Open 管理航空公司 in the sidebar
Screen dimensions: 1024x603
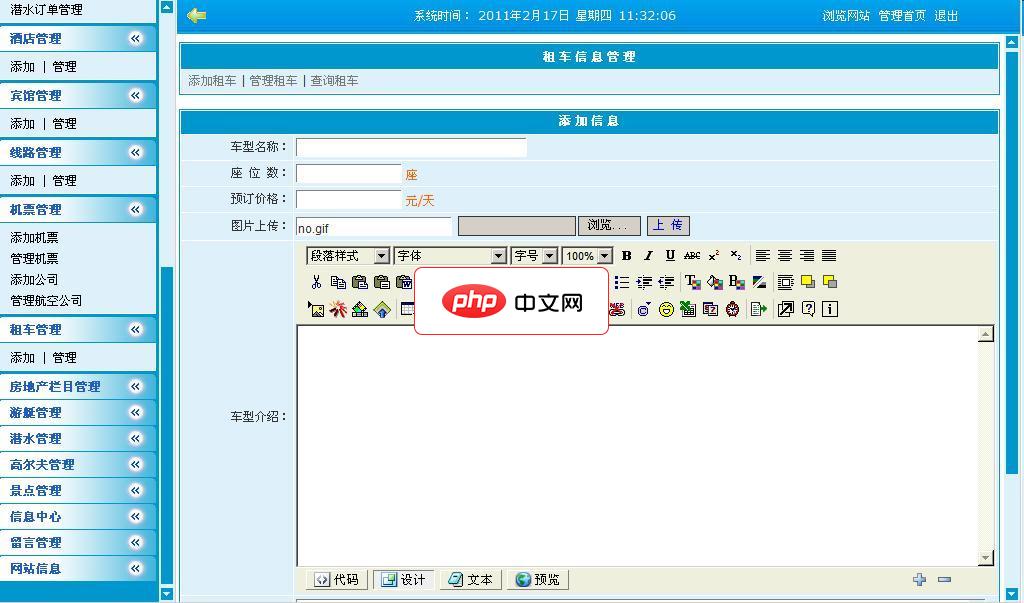pos(46,300)
